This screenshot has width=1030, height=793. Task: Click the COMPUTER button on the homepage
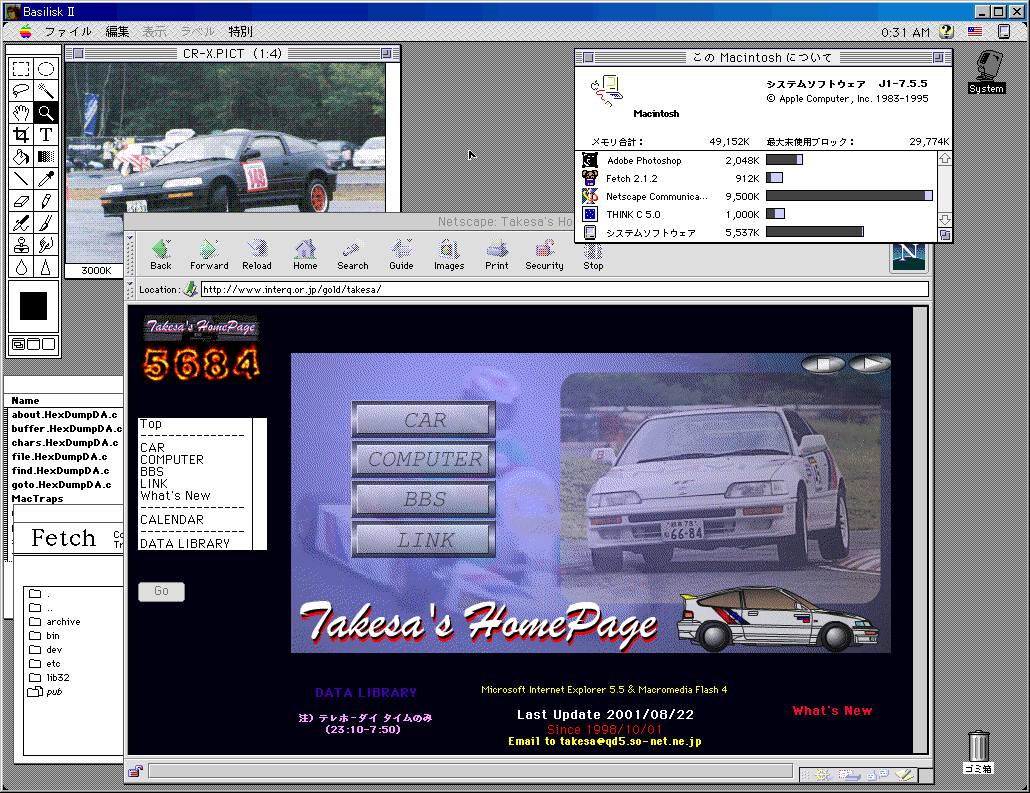pyautogui.click(x=424, y=459)
